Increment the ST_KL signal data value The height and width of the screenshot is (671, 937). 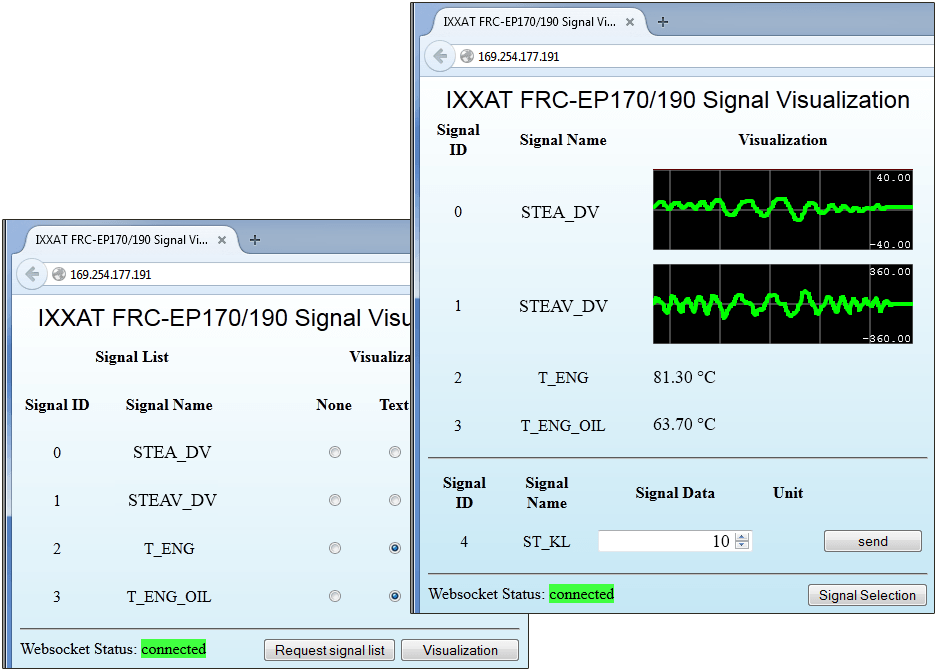[x=742, y=537]
